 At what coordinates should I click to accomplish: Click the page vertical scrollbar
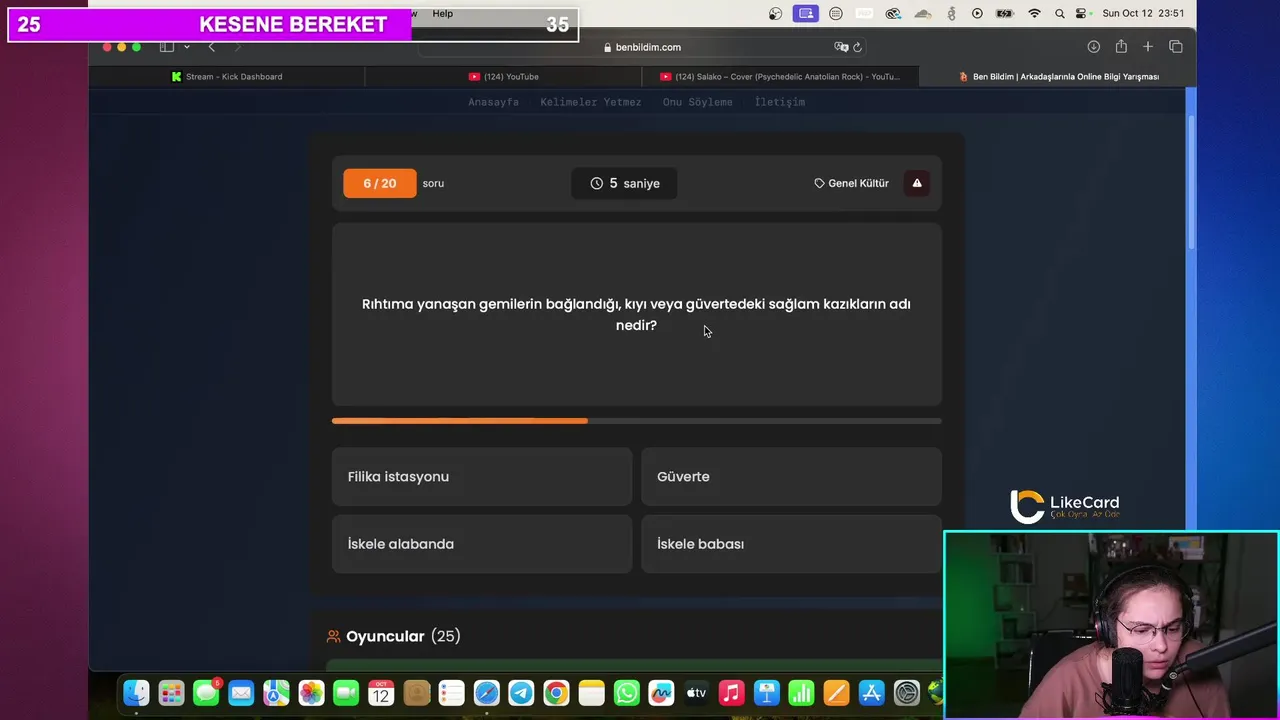click(x=1190, y=180)
